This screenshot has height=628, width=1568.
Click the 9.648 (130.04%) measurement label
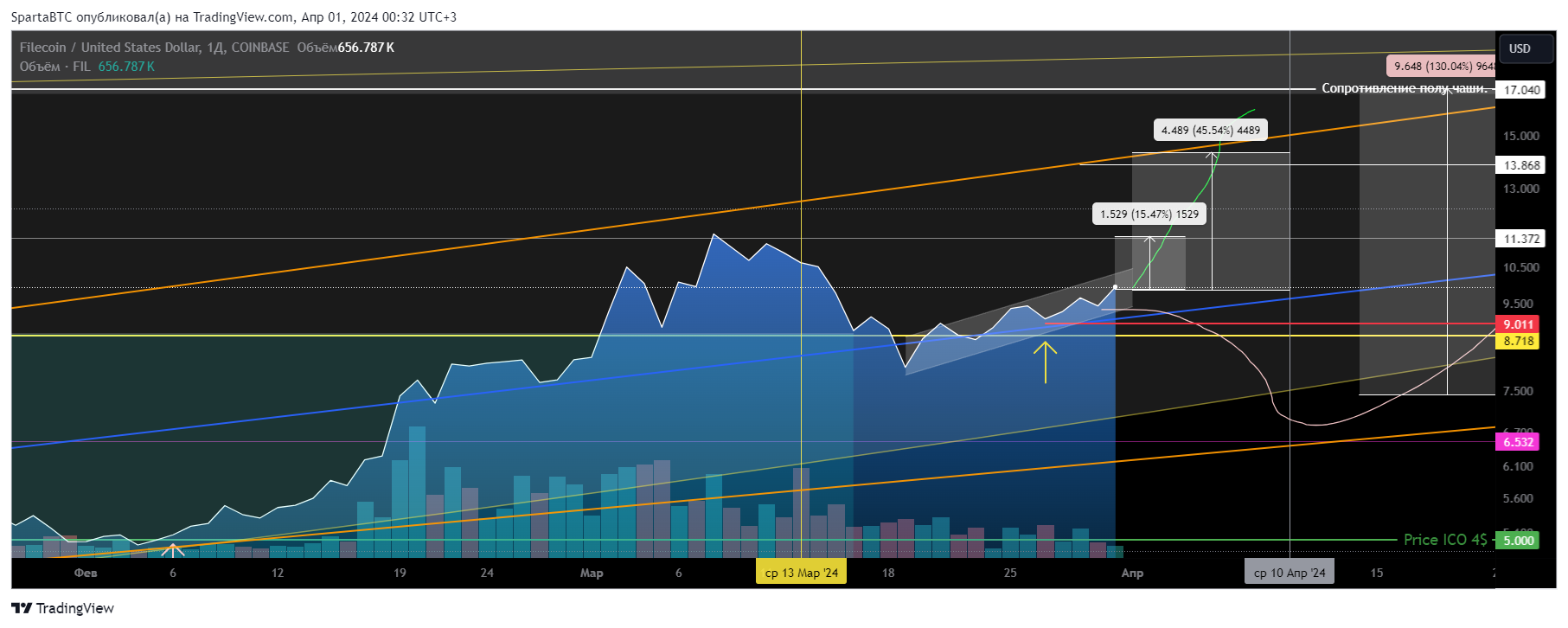1441,66
